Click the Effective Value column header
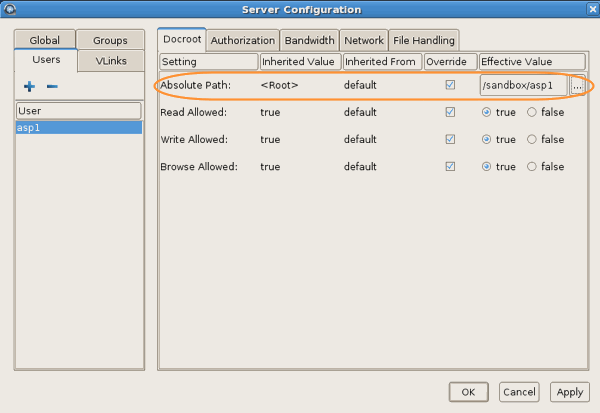The height and width of the screenshot is (413, 600). coord(532,62)
